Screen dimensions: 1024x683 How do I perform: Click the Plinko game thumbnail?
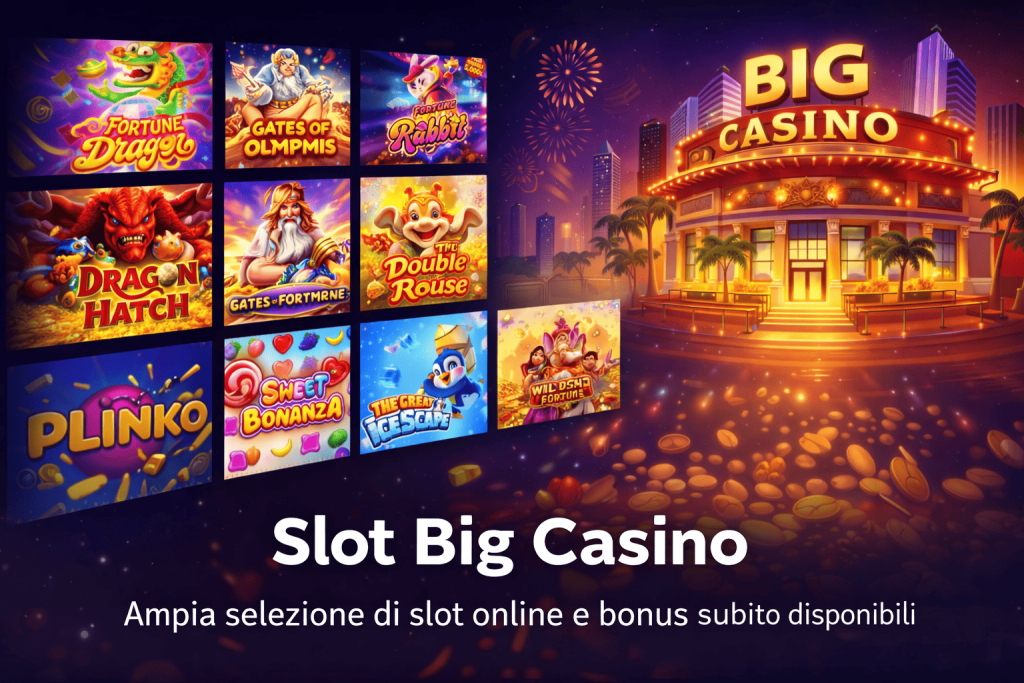pos(110,431)
